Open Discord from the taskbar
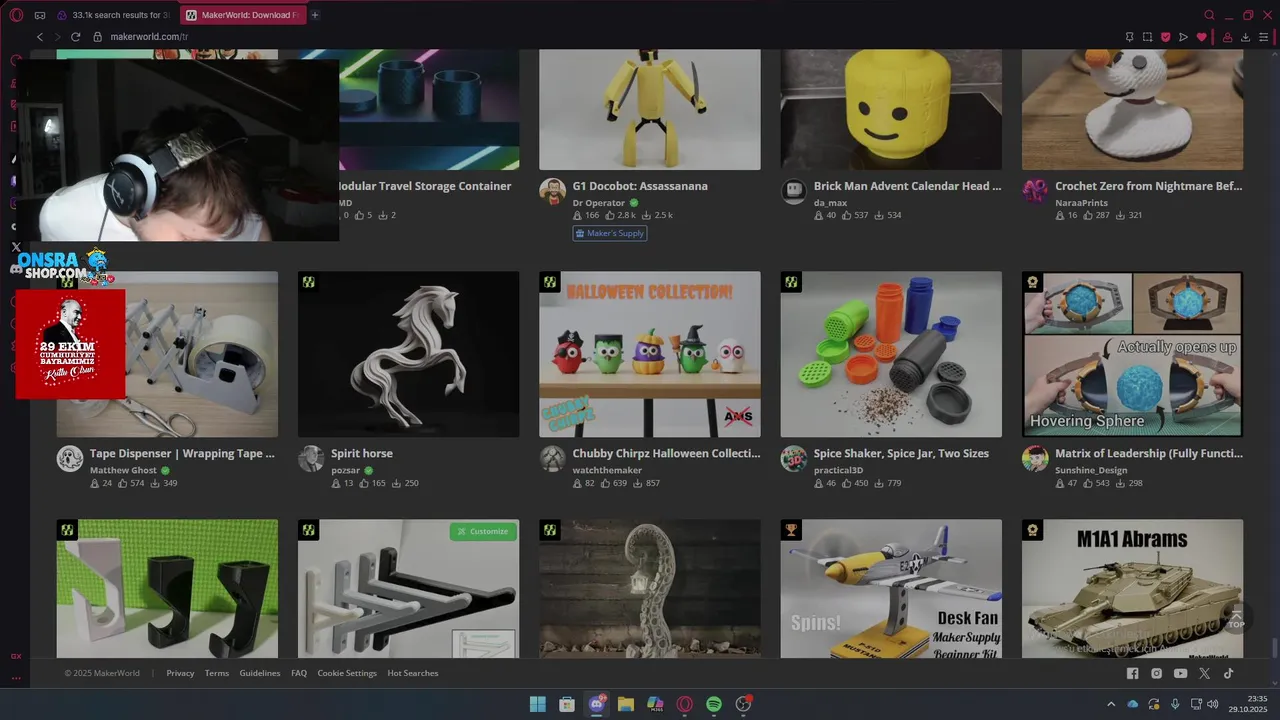 (x=597, y=704)
